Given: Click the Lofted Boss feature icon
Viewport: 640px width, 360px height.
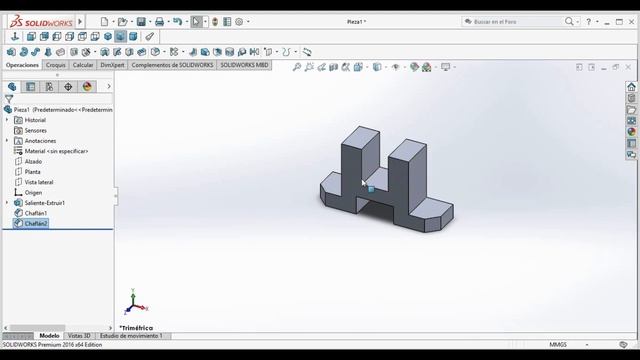Looking at the screenshot, I should point(48,52).
